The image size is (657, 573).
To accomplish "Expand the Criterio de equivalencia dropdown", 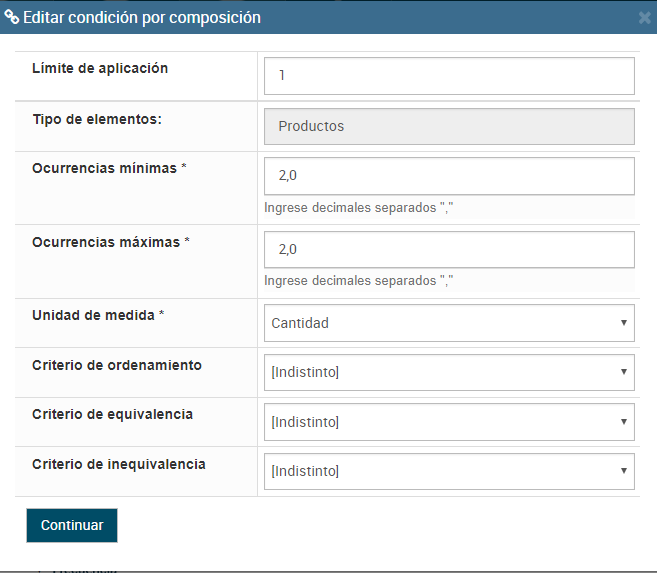I will pos(449,422).
